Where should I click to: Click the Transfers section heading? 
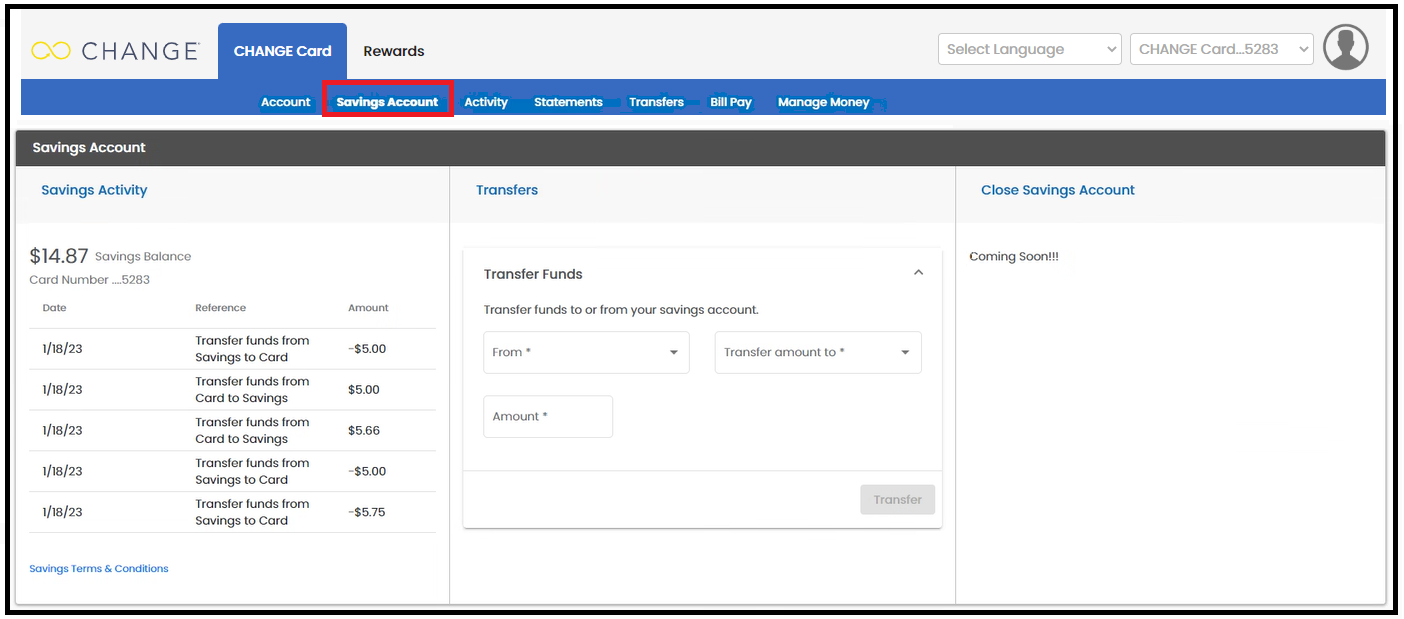point(507,190)
